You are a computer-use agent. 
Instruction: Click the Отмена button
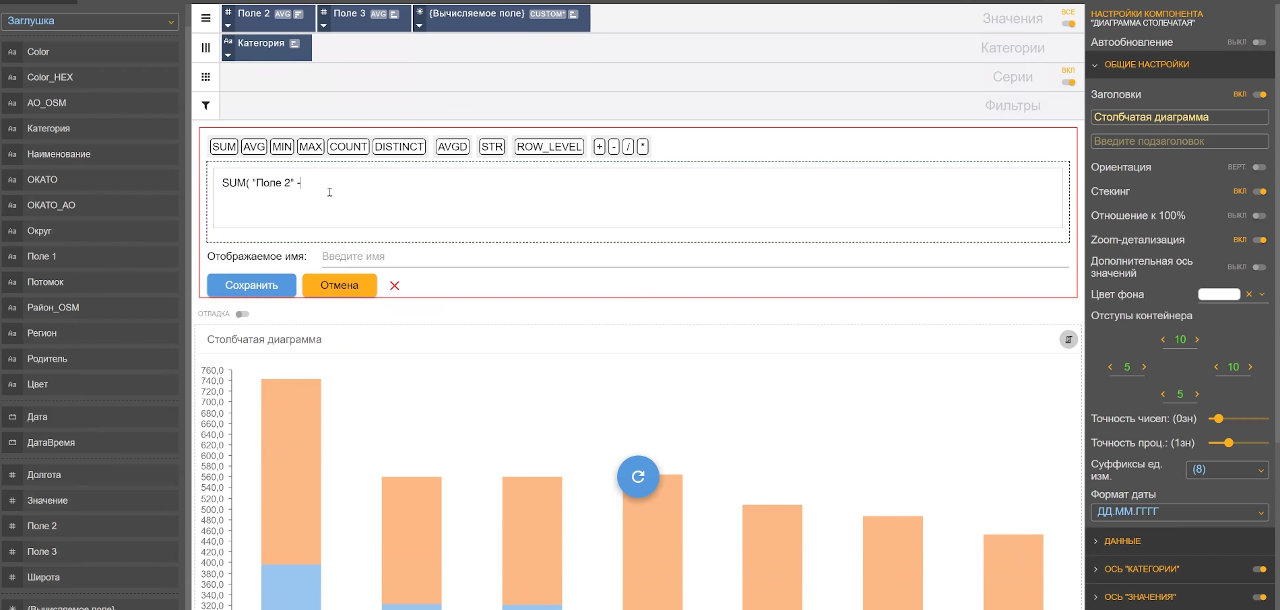pyautogui.click(x=339, y=285)
